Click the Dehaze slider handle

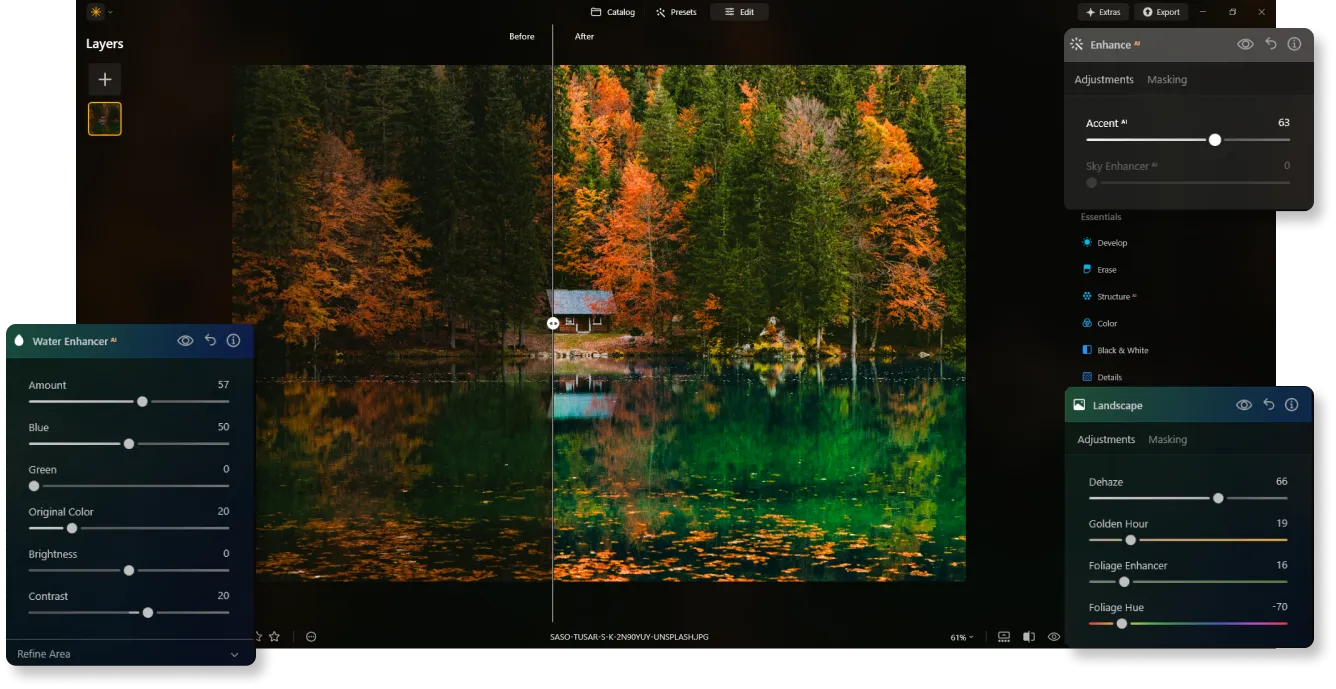pyautogui.click(x=1218, y=498)
